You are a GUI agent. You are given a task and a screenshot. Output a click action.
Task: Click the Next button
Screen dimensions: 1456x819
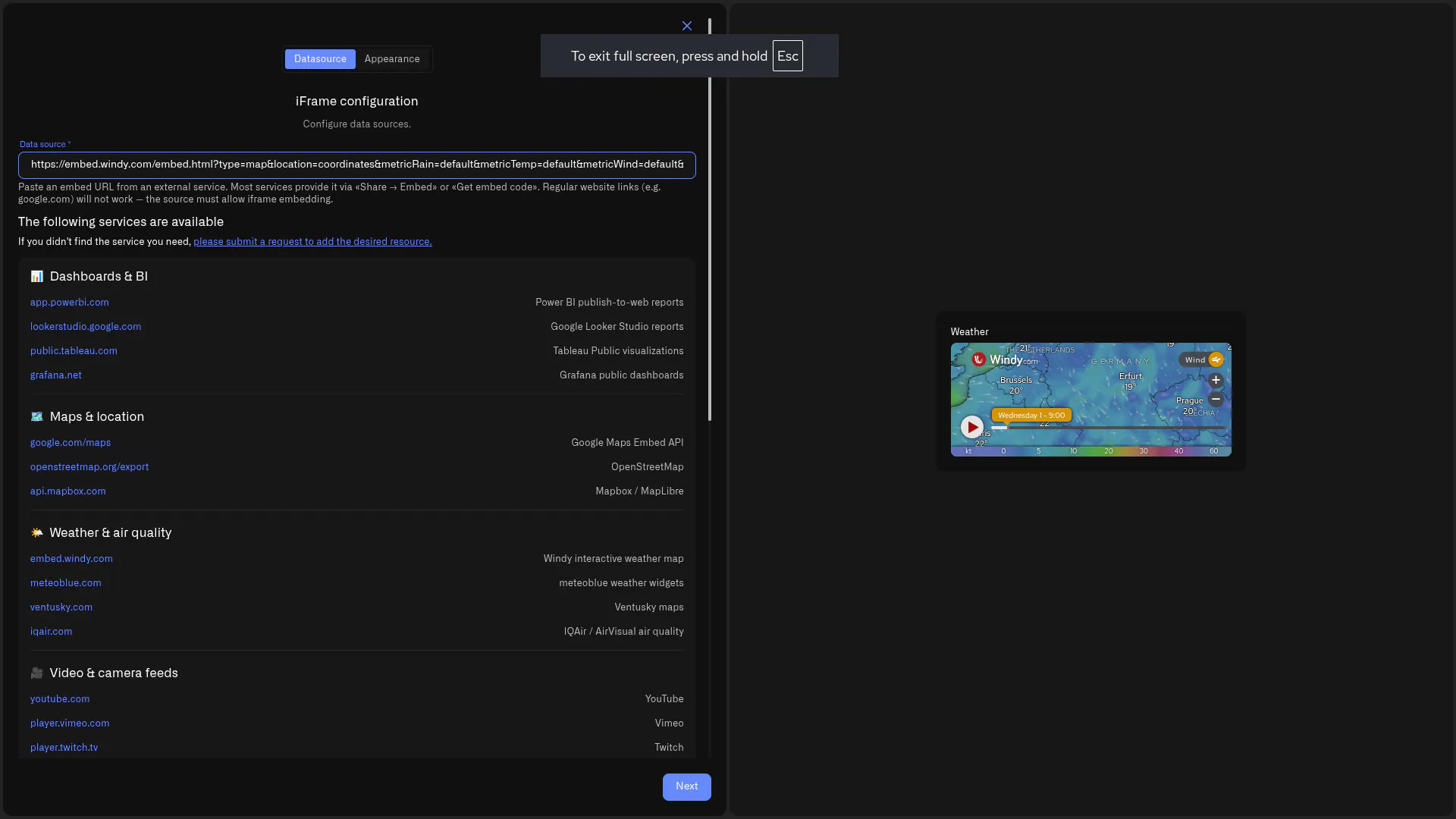[686, 787]
